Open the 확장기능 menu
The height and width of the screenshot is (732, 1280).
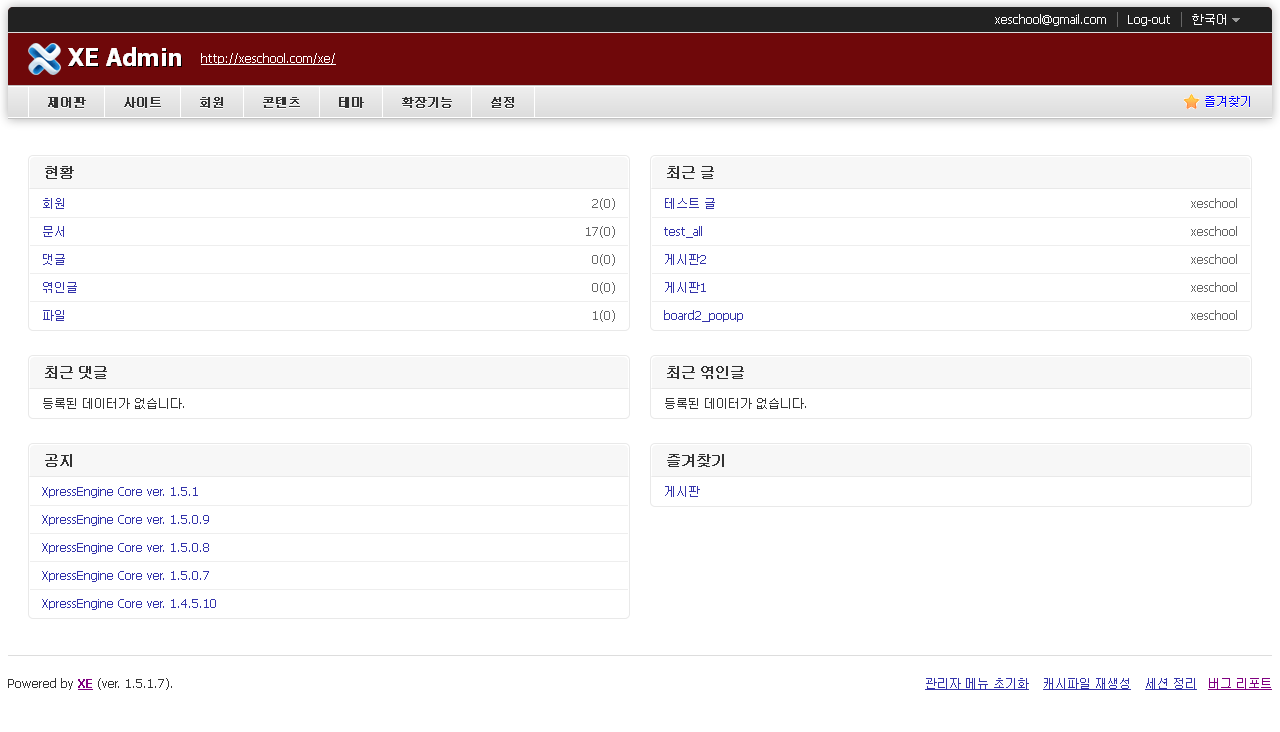coord(426,101)
